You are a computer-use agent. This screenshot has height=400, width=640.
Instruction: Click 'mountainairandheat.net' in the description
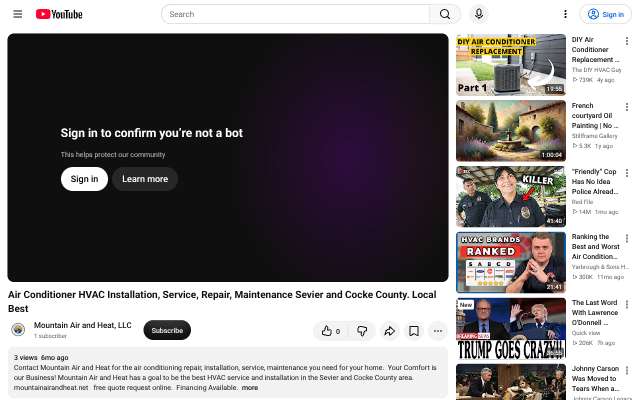point(51,388)
